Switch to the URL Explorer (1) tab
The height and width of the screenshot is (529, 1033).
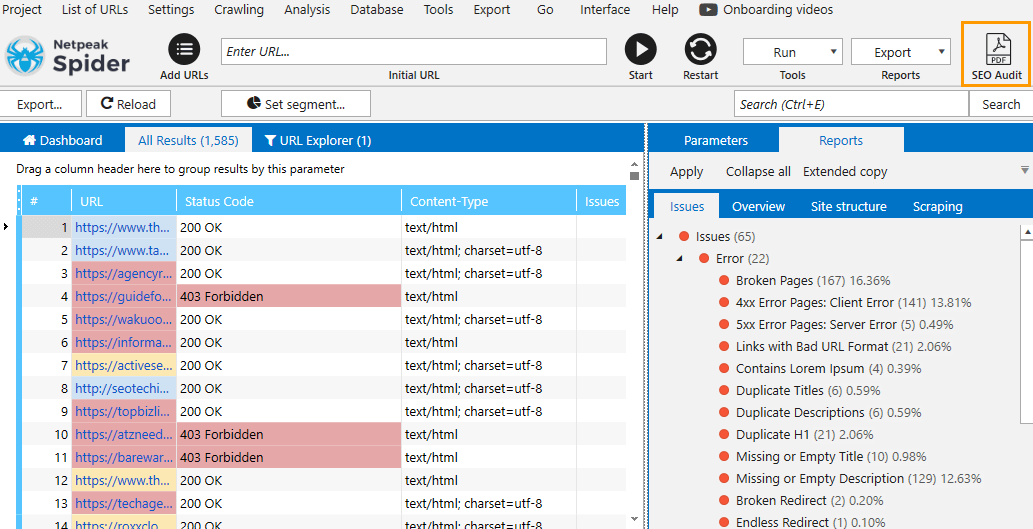pos(318,140)
